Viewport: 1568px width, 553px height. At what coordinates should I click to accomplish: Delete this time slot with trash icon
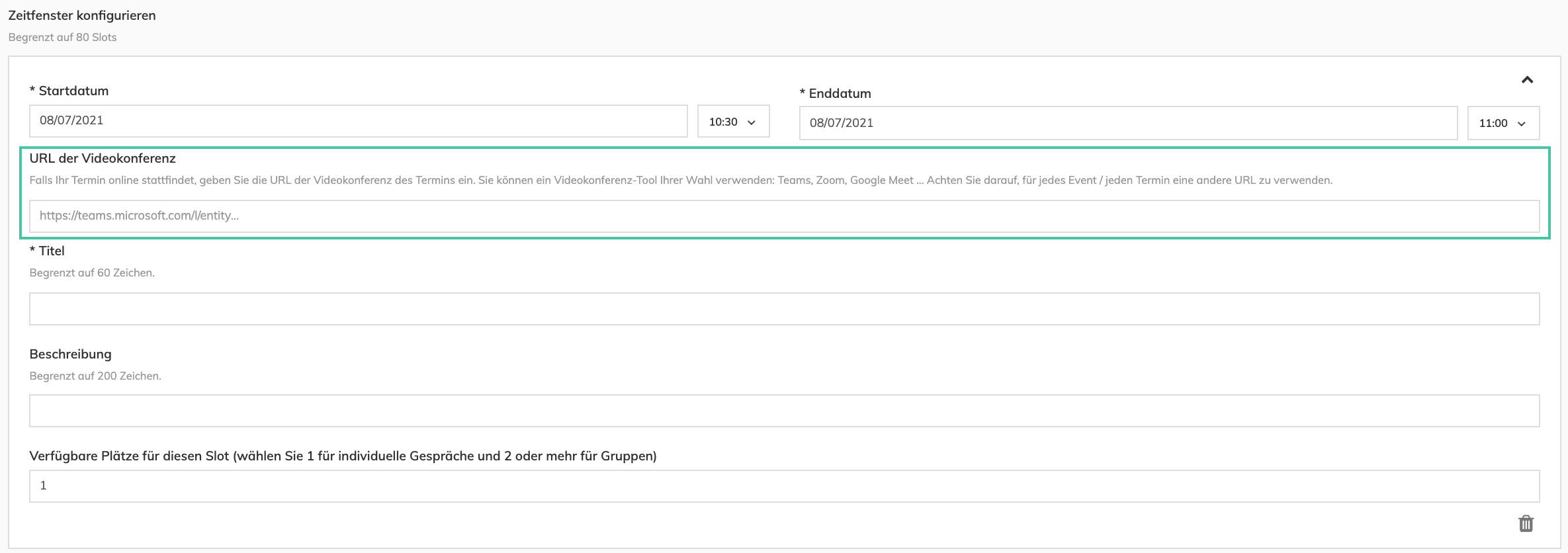pyautogui.click(x=1526, y=524)
